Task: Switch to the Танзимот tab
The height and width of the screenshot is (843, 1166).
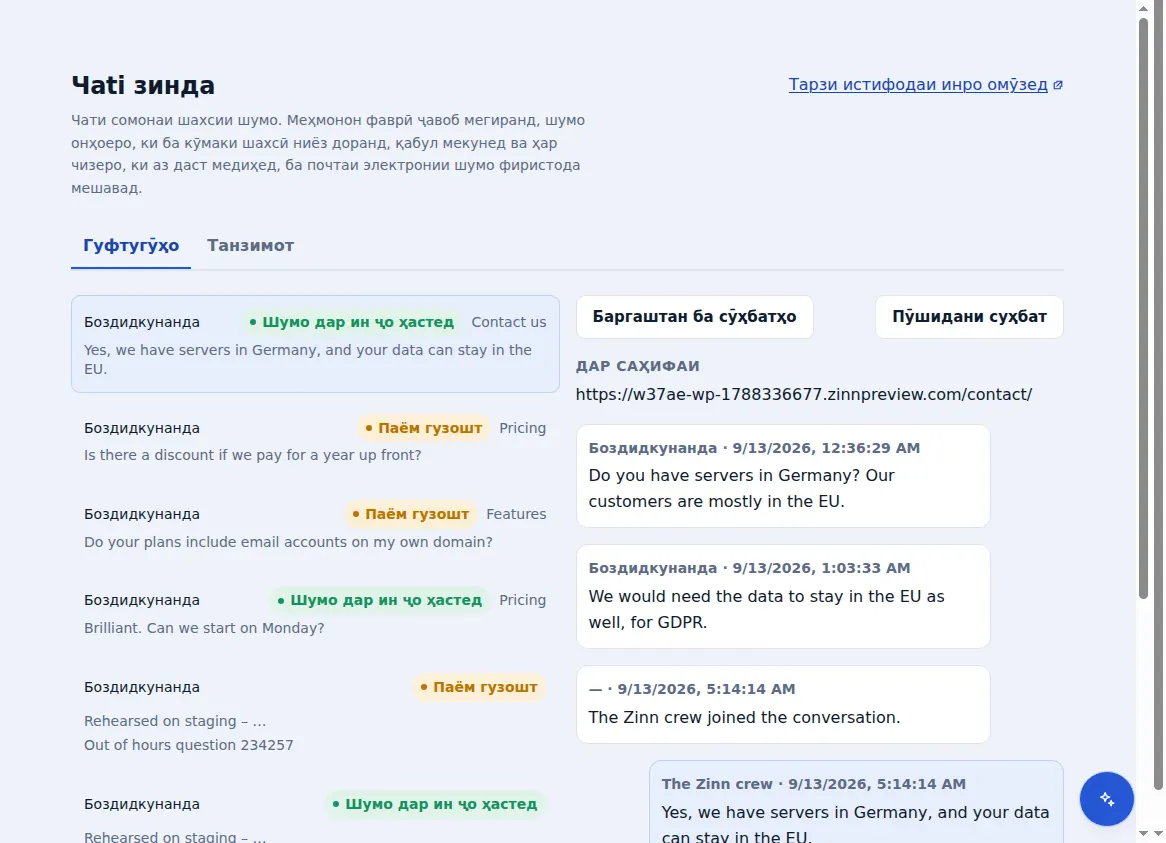Action: click(251, 245)
